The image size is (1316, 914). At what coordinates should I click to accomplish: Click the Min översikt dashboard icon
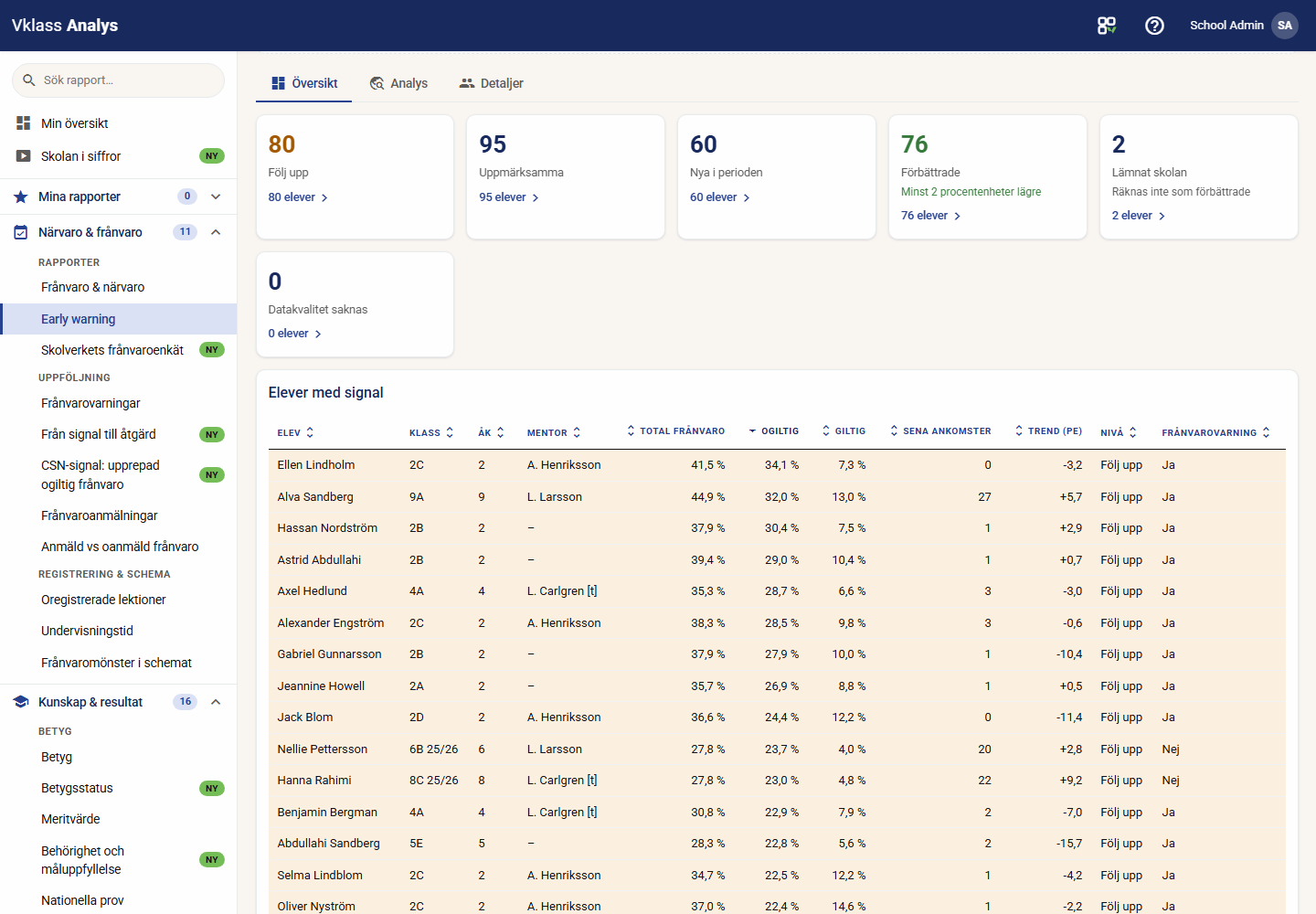tap(24, 122)
